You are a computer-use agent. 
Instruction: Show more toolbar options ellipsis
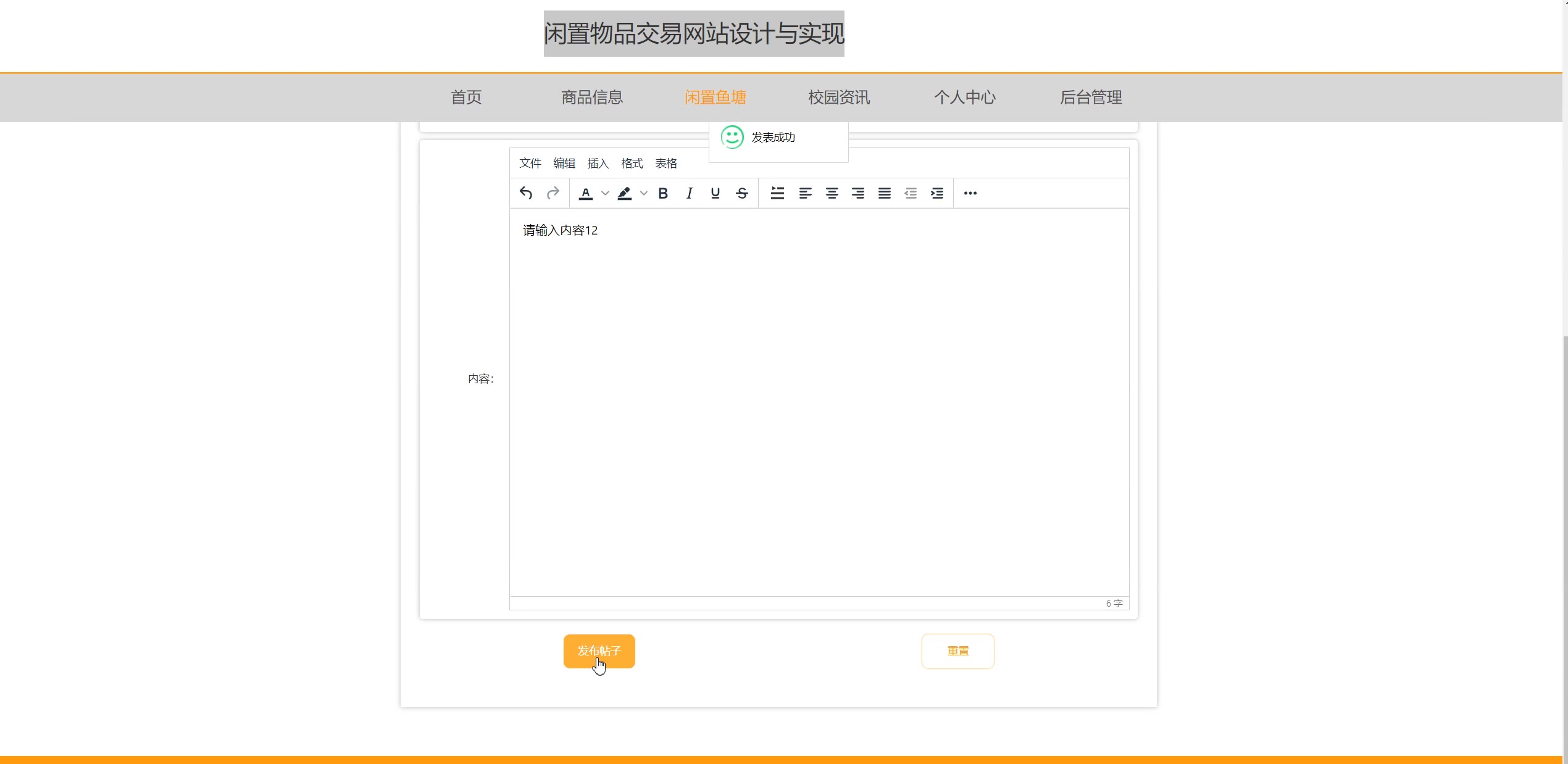pos(970,193)
